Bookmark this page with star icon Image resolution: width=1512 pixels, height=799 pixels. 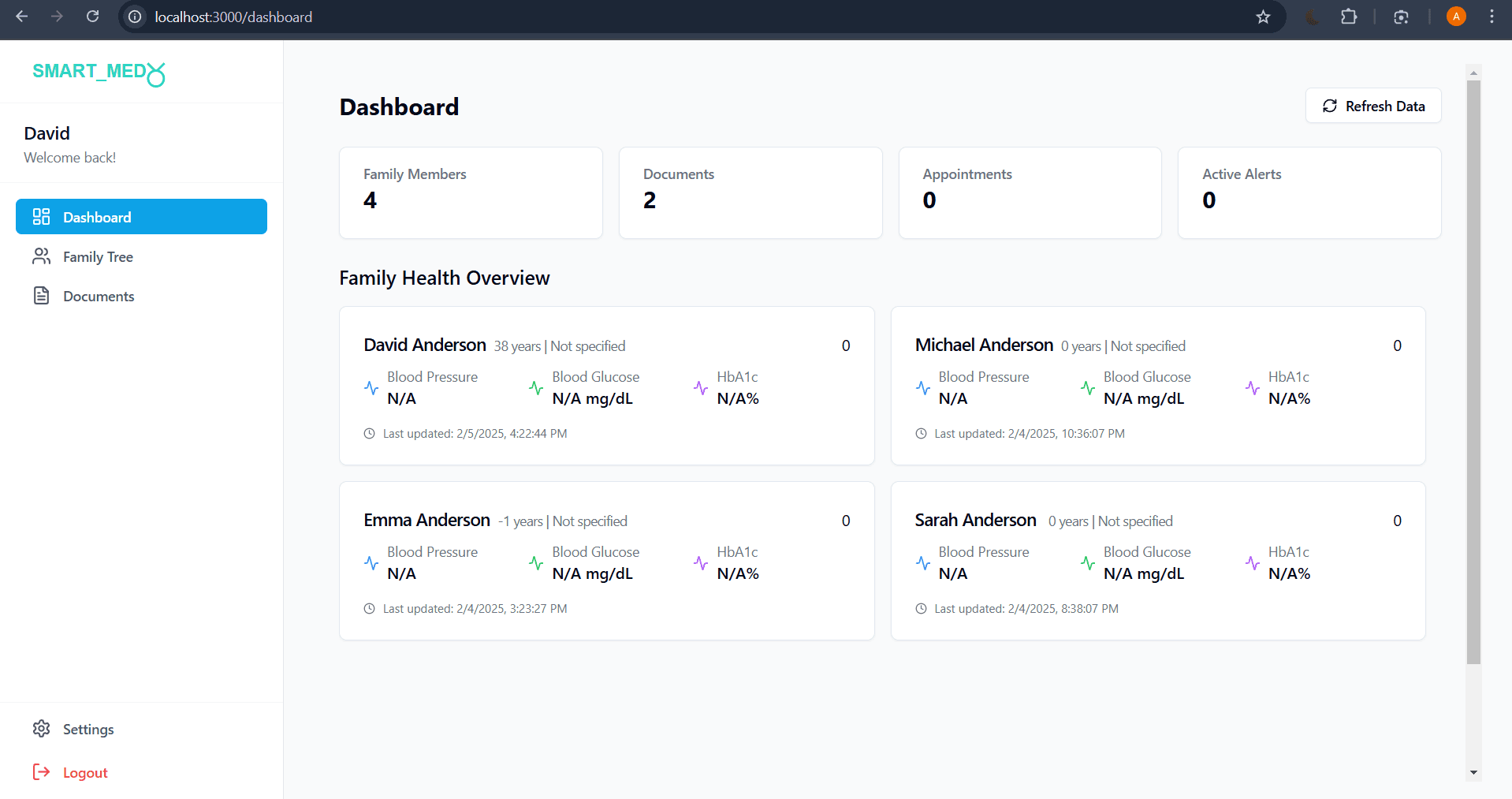pyautogui.click(x=1263, y=17)
